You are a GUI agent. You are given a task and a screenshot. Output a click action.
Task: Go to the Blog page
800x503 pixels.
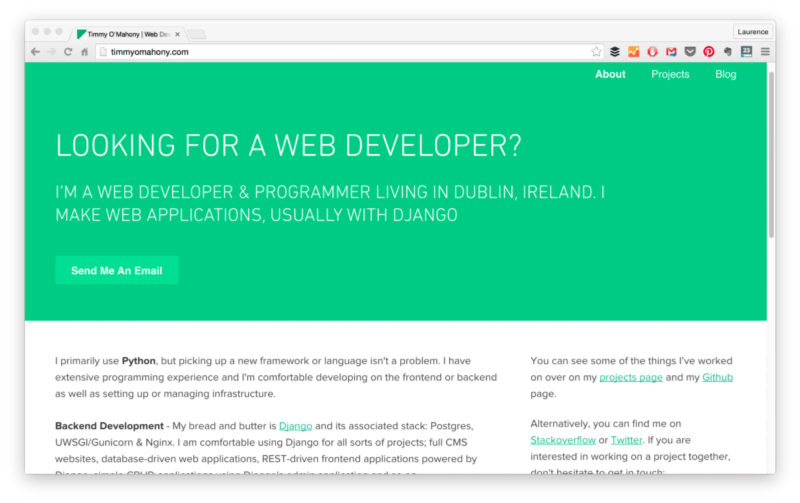pyautogui.click(x=726, y=74)
